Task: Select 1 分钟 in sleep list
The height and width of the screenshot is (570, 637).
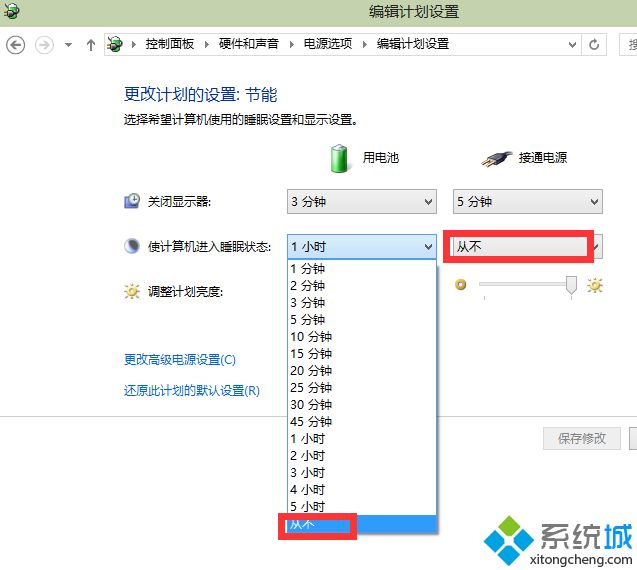Action: pos(362,269)
